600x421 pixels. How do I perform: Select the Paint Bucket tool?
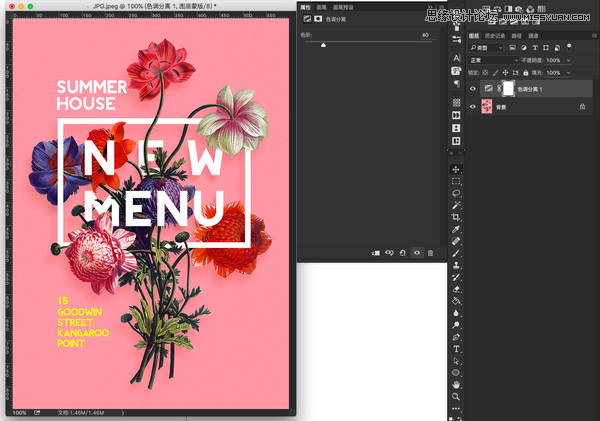point(456,301)
